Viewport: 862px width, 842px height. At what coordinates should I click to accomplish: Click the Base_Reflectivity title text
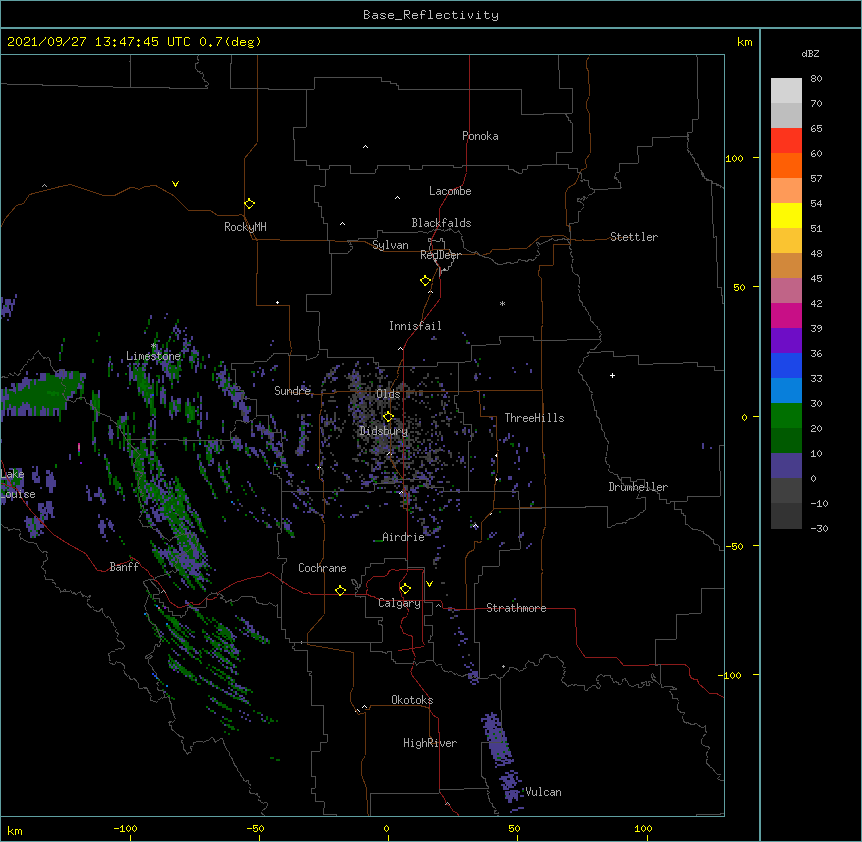431,15
